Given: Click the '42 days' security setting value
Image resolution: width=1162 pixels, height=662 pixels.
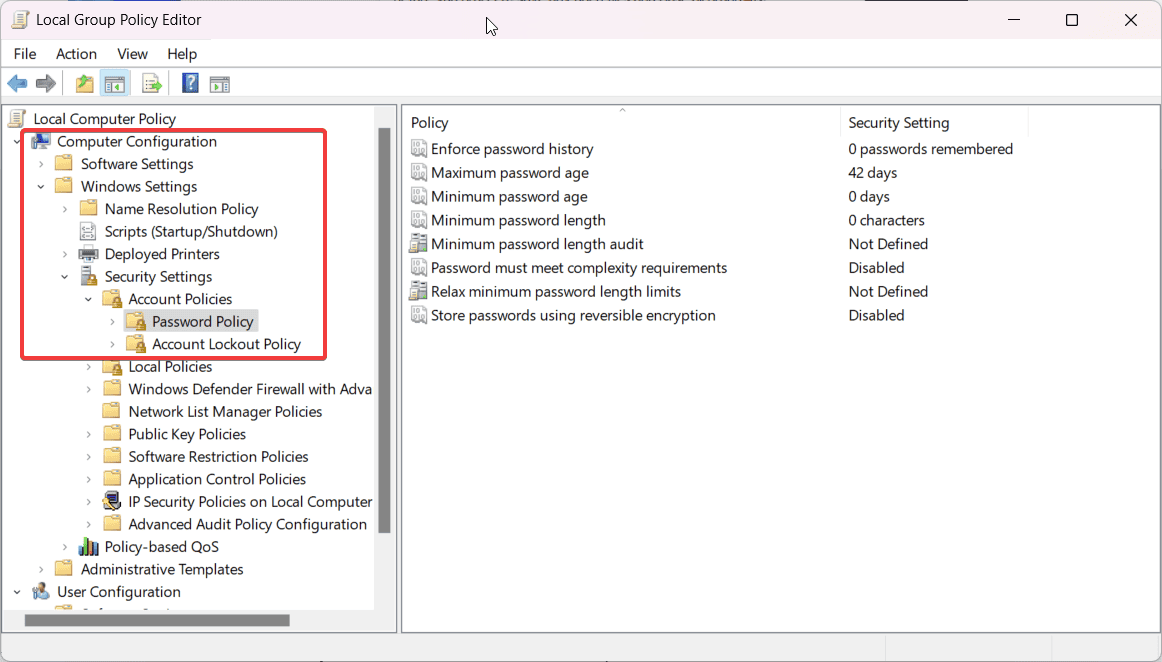Looking at the screenshot, I should click(x=872, y=173).
